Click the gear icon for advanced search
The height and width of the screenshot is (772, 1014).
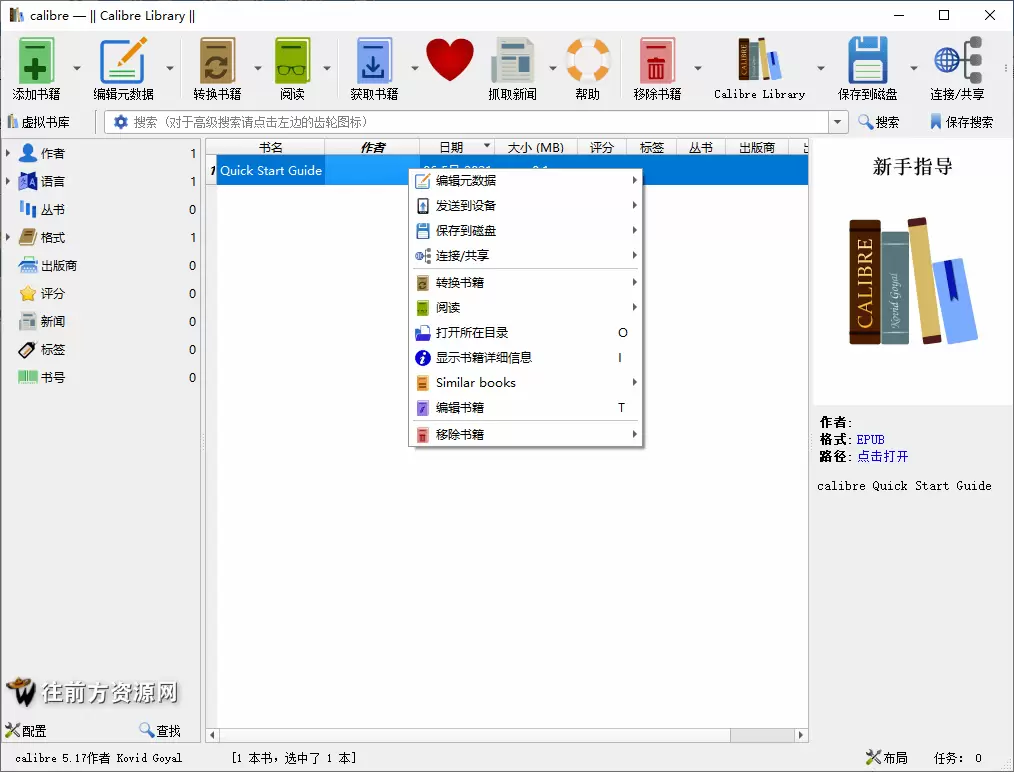[x=120, y=122]
